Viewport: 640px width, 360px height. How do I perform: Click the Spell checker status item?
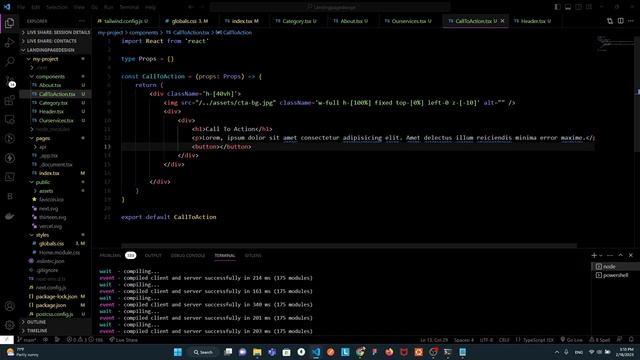tap(600, 340)
